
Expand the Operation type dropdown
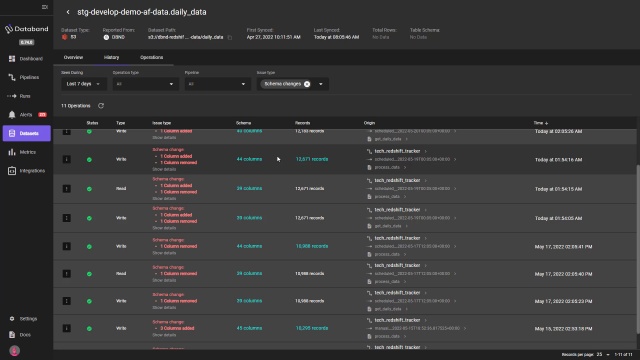[x=145, y=84]
